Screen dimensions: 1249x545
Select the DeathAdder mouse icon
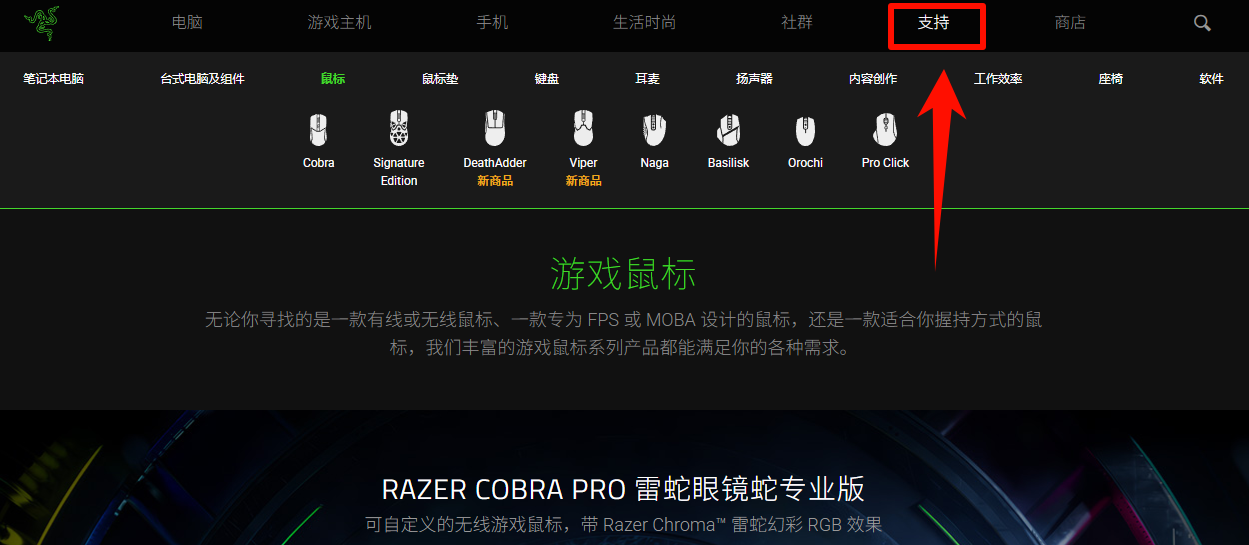(495, 129)
